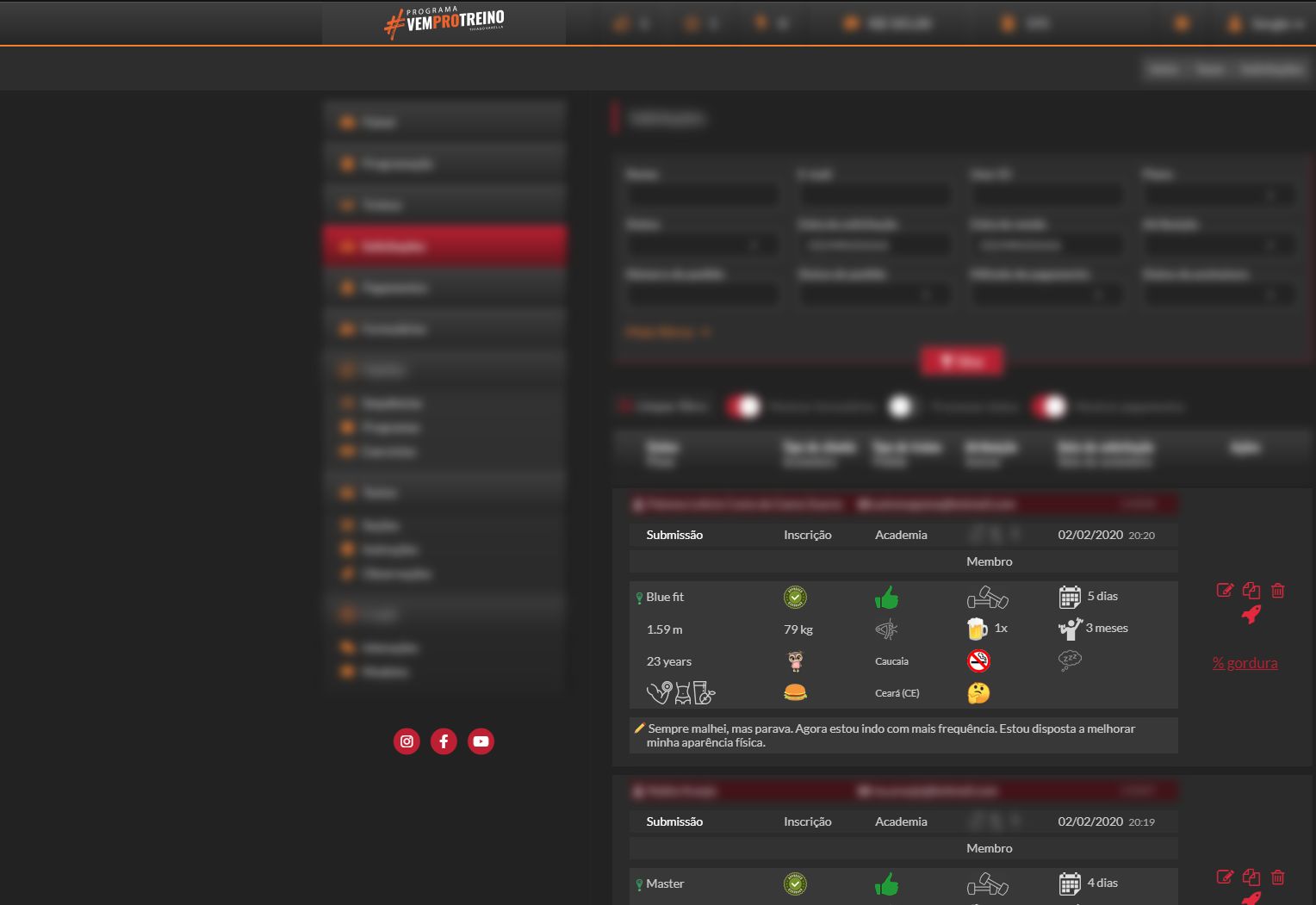Image resolution: width=1316 pixels, height=905 pixels.
Task: Click 'Blue fit' gym name
Action: 665,597
